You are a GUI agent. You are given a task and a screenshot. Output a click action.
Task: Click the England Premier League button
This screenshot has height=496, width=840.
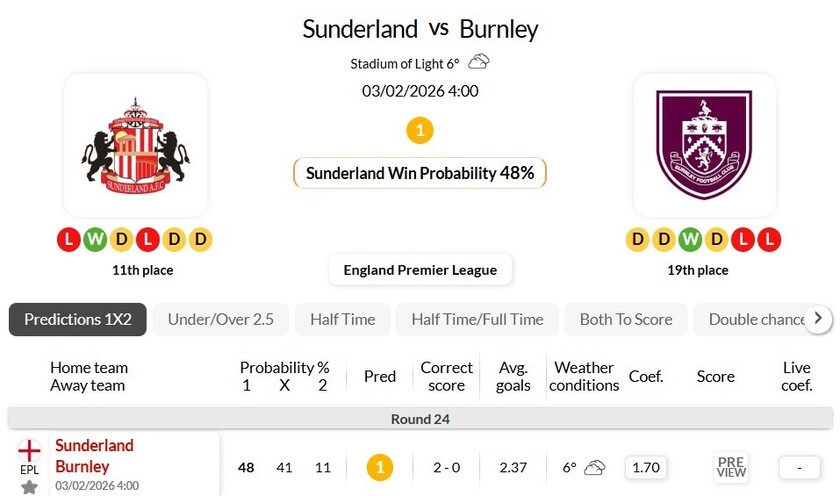(420, 270)
